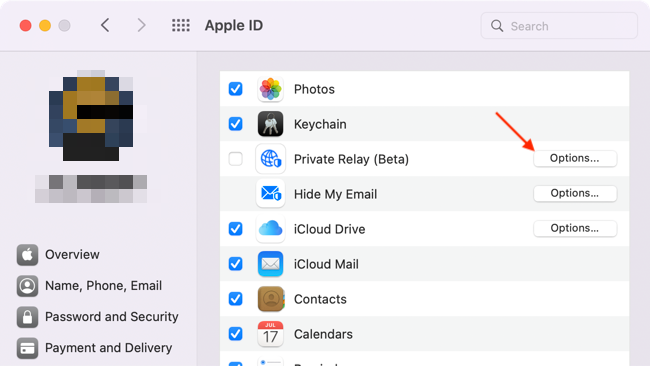Click the Apple logo Overview icon
This screenshot has width=650, height=366.
point(27,255)
